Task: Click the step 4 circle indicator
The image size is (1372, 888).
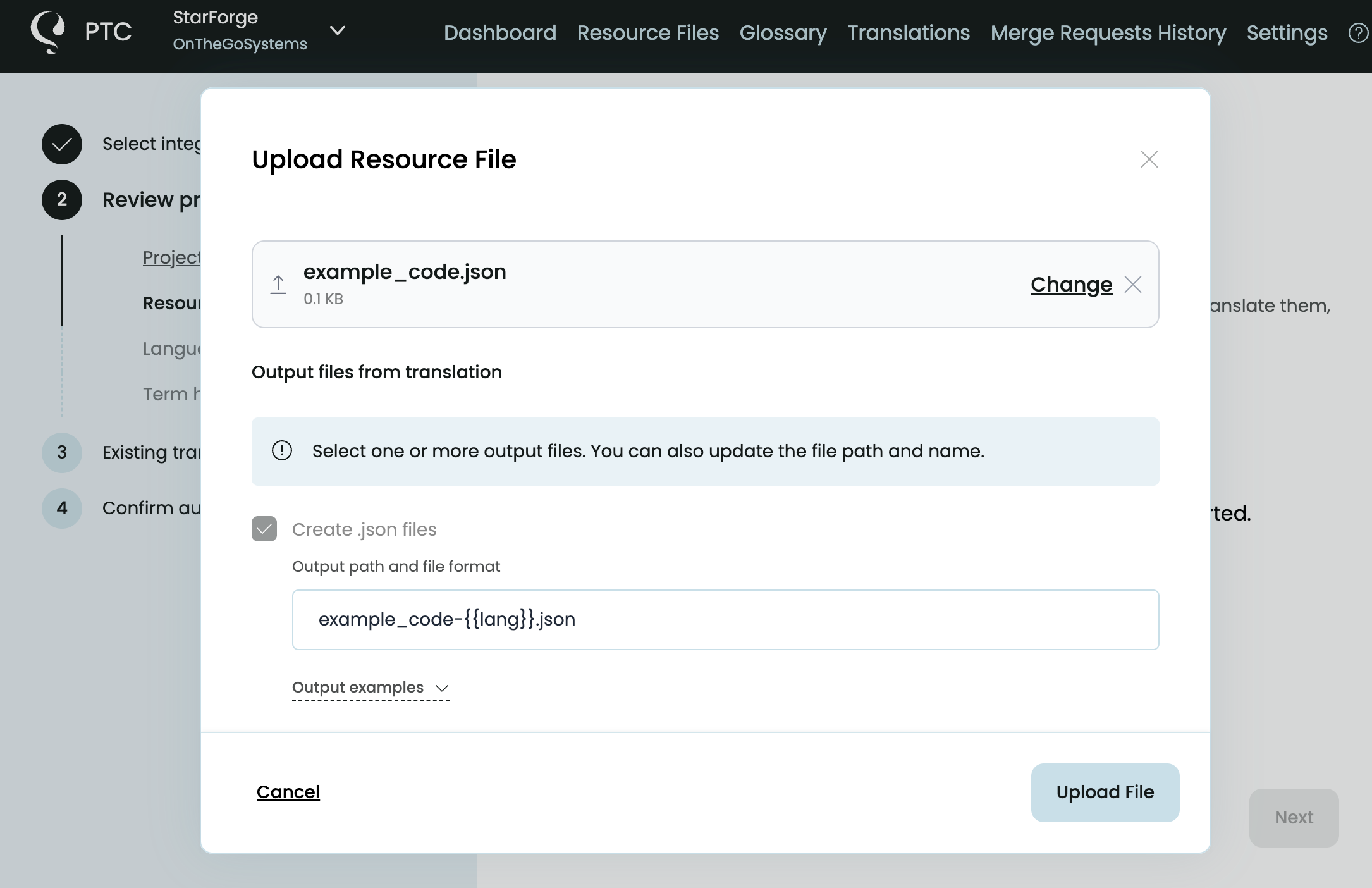Action: click(x=62, y=508)
